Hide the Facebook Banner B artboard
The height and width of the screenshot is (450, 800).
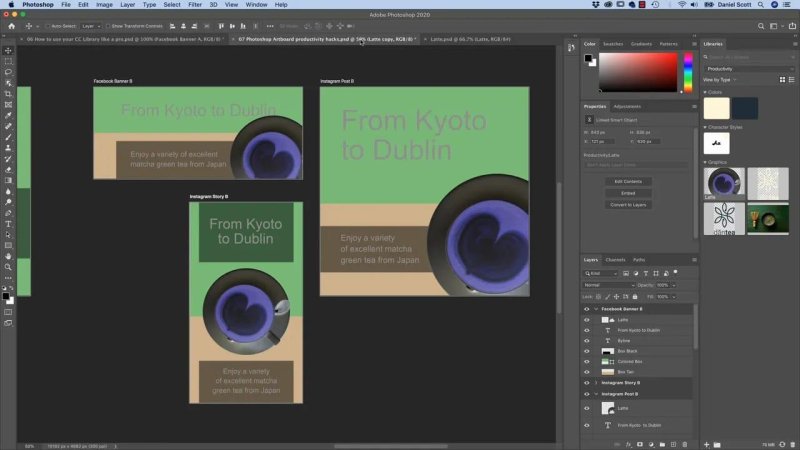pyautogui.click(x=586, y=309)
